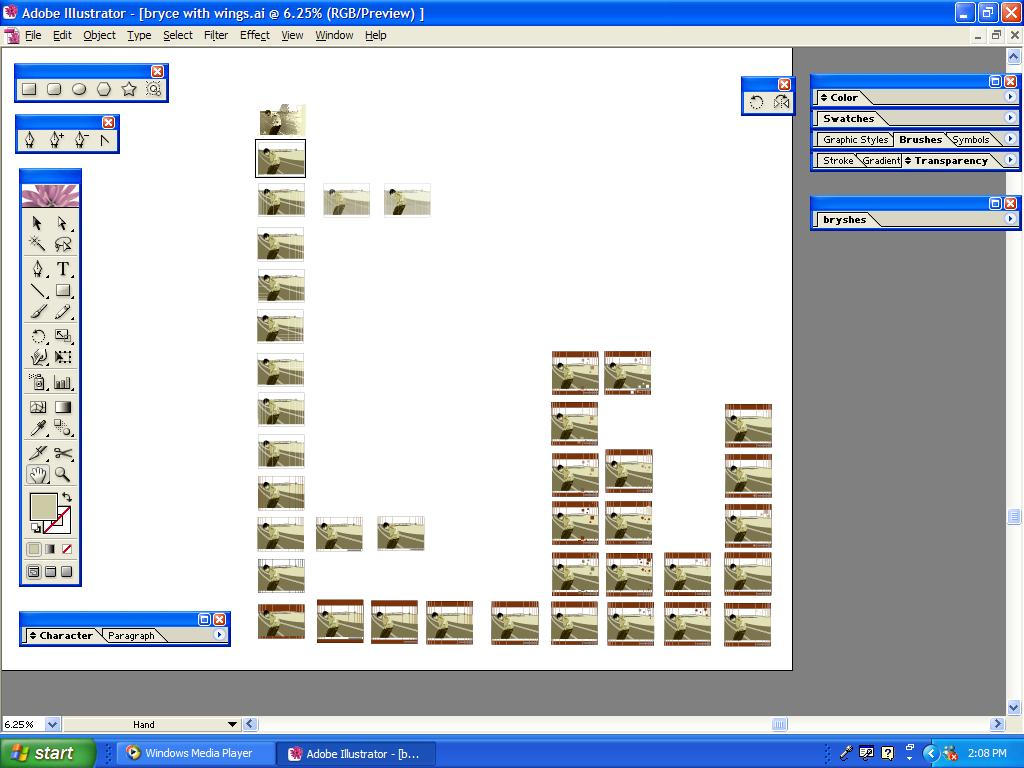This screenshot has width=1024, height=768.
Task: Select the Free Transform tool
Action: [x=63, y=357]
